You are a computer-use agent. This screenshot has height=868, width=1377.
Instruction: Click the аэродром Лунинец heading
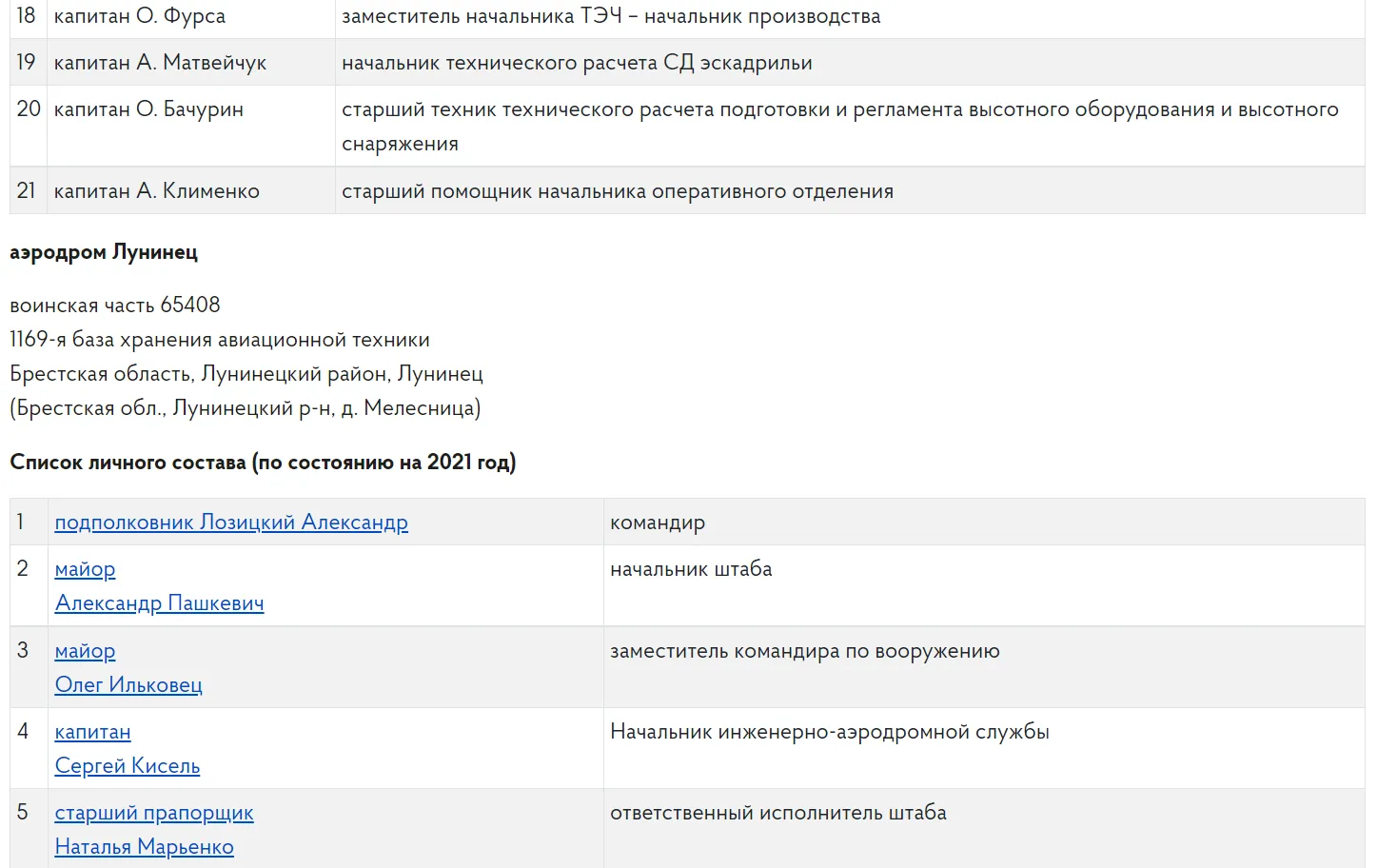tap(104, 252)
